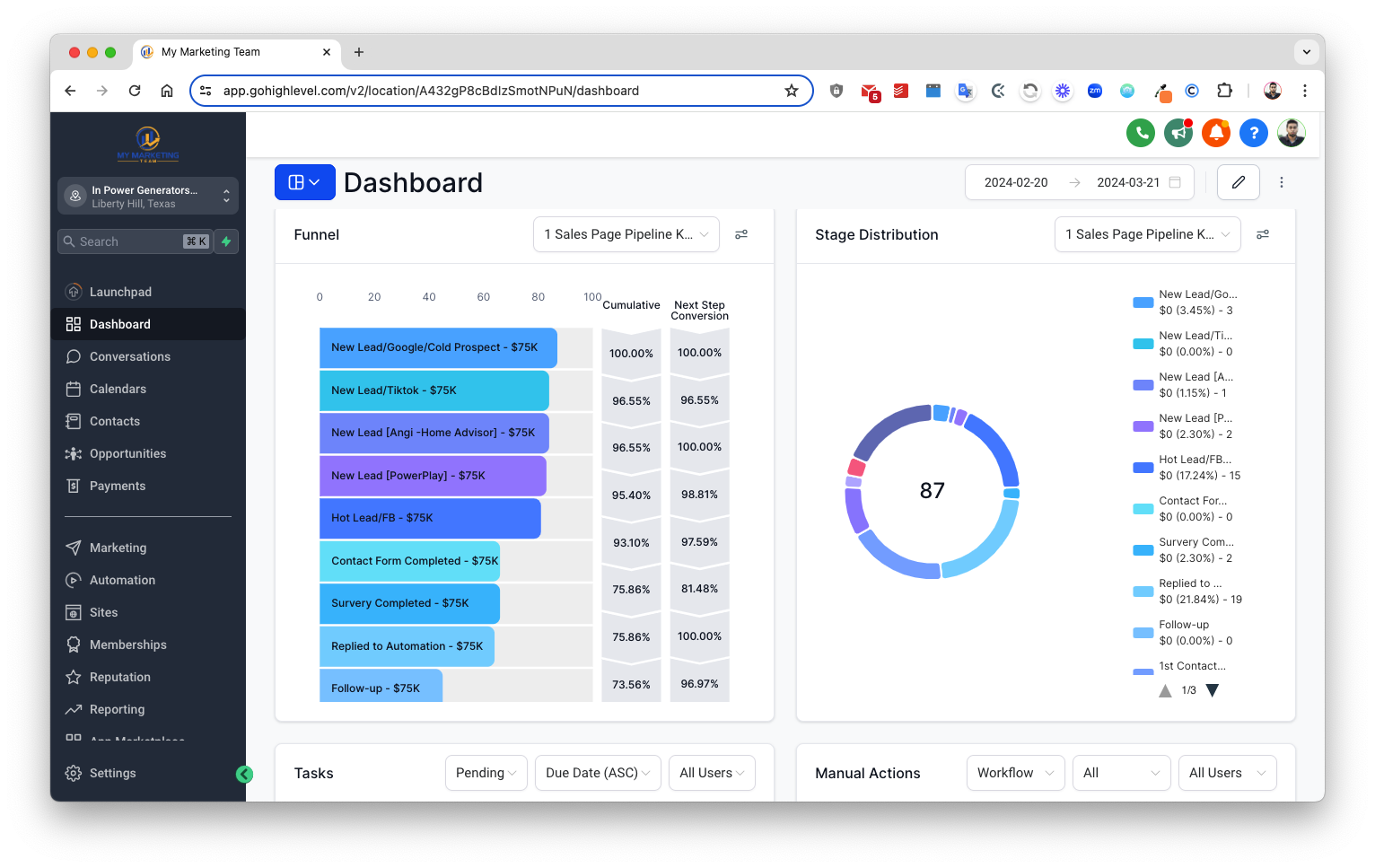Click the New Lead/Google/Cold Prospect funnel bar

coord(437,347)
